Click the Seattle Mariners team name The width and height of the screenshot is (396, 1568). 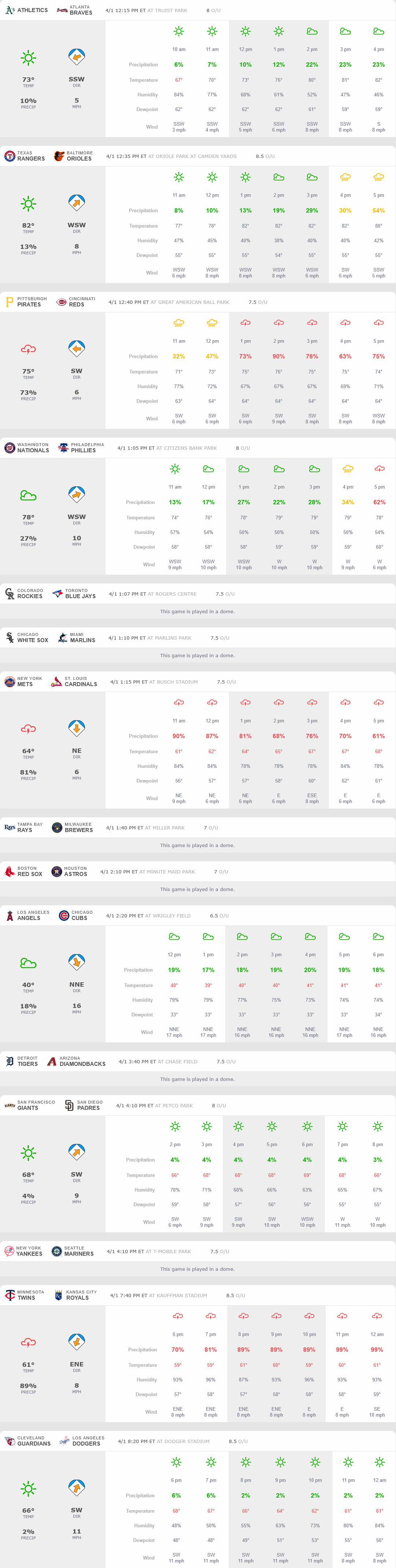79,1254
